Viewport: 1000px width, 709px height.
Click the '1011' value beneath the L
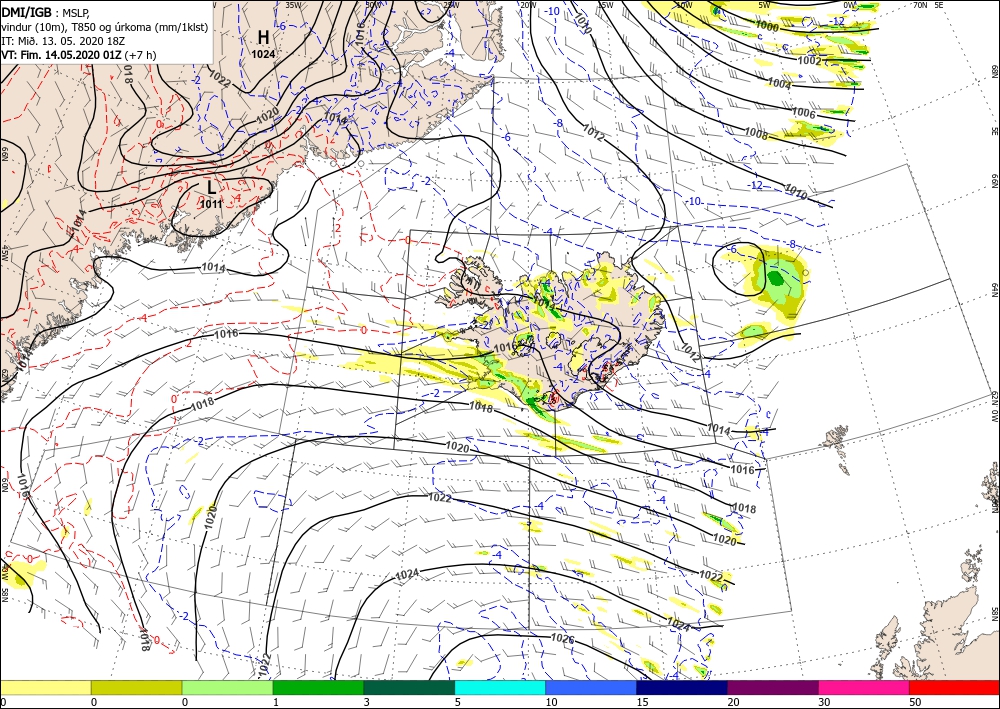coord(211,204)
